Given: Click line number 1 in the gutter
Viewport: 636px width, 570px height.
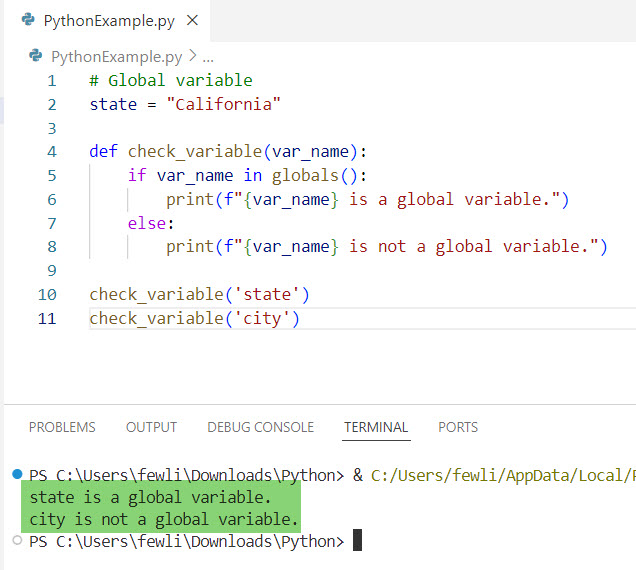Looking at the screenshot, I should tap(52, 81).
